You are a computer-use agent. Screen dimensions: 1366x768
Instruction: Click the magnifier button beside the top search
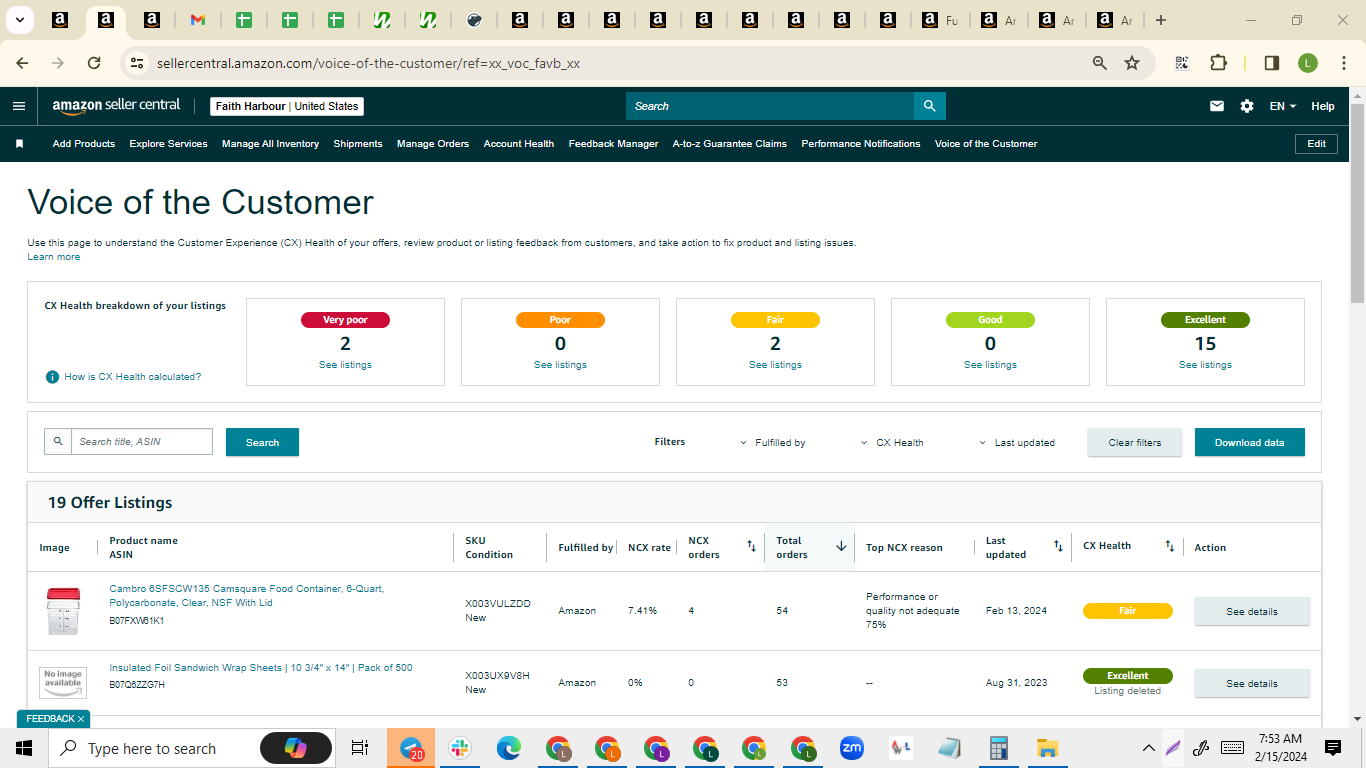pos(930,106)
